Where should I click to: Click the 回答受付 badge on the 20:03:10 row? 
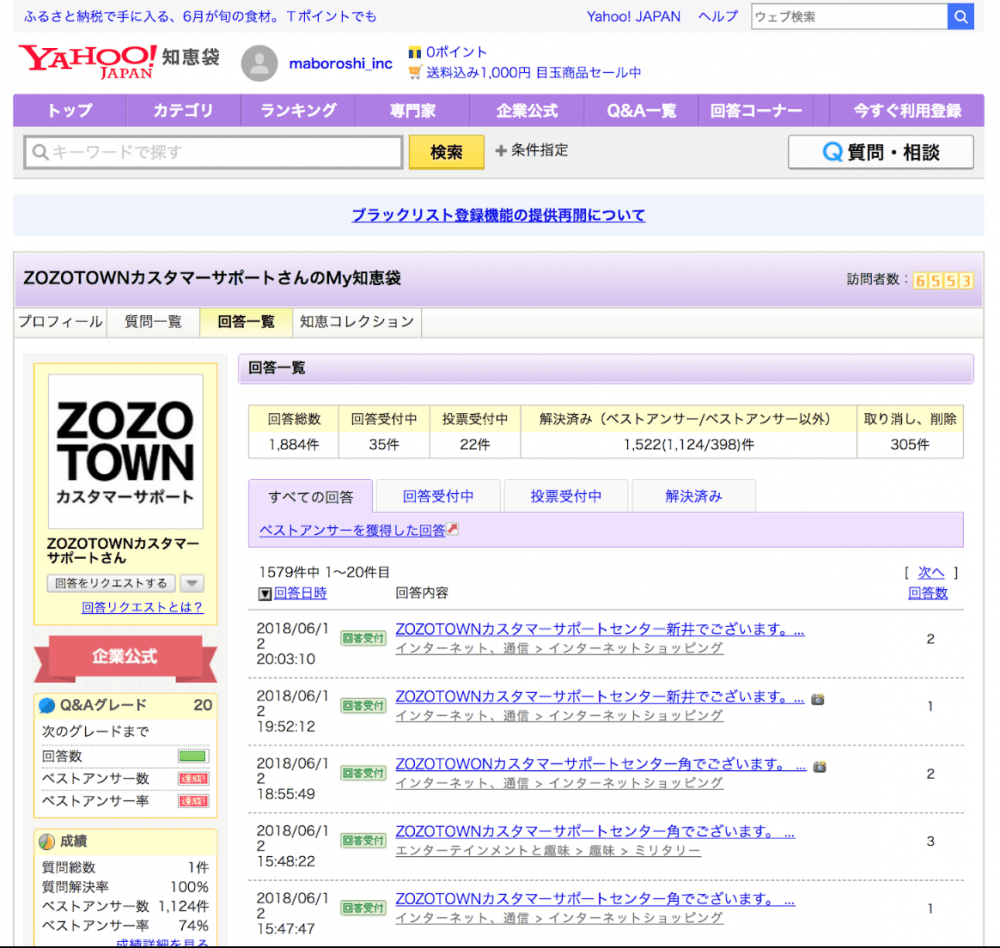tap(363, 638)
